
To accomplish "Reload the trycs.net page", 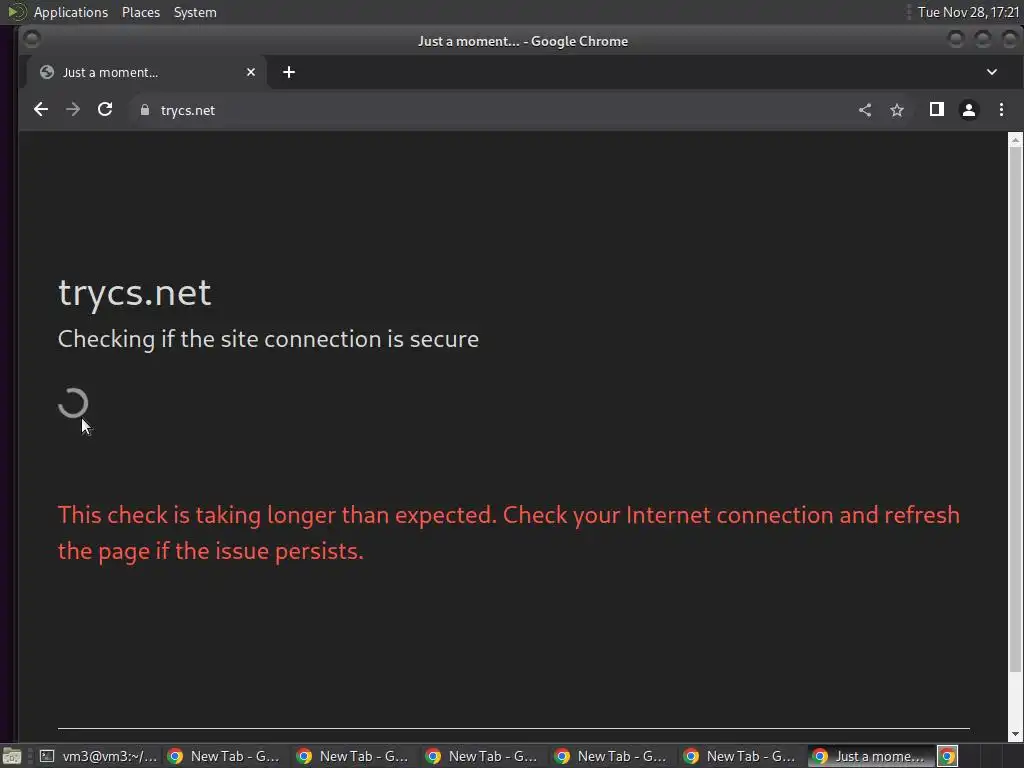I will [105, 110].
